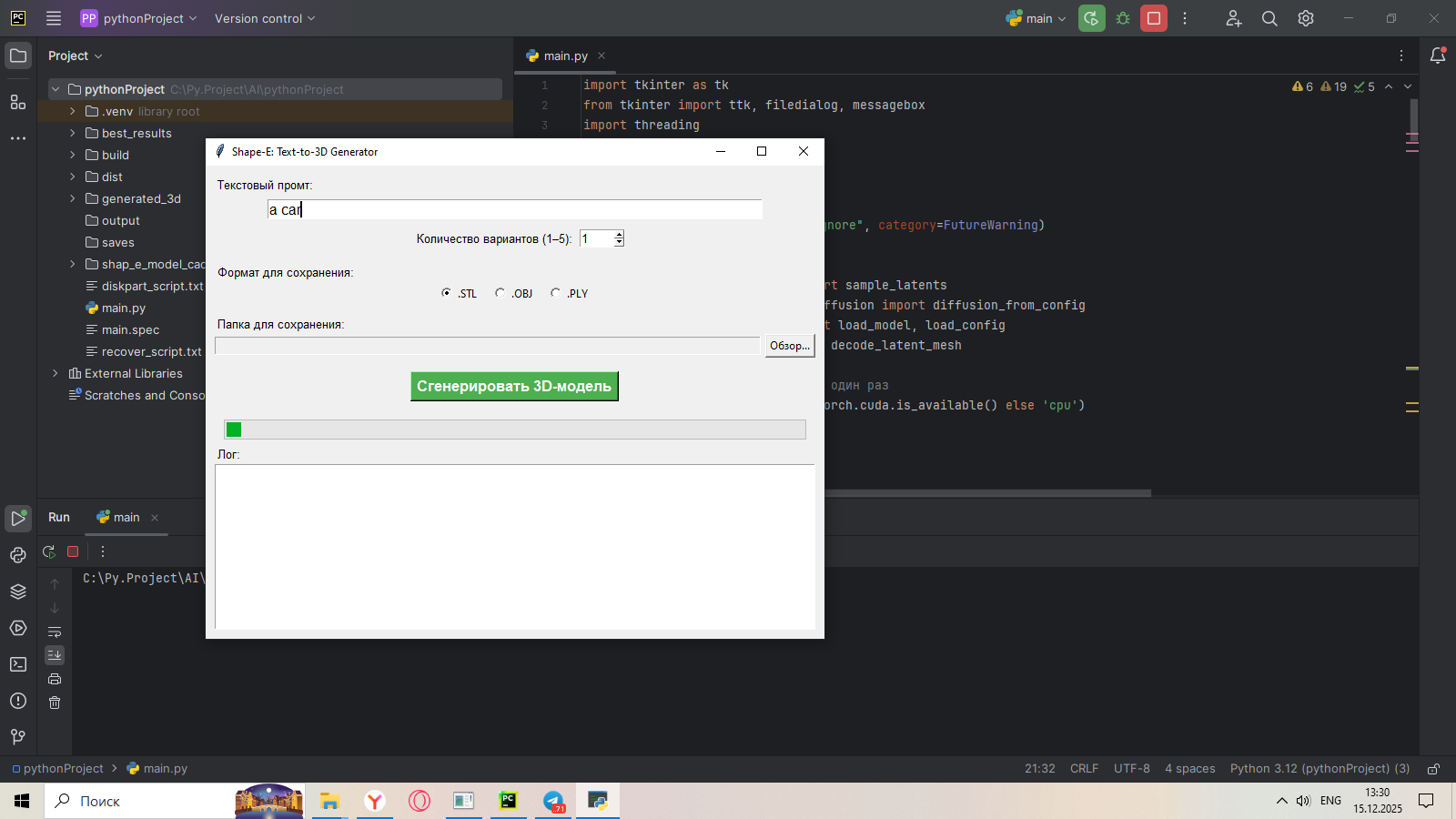Open the Python Console tool window
This screenshot has width=1456, height=819.
point(18,555)
